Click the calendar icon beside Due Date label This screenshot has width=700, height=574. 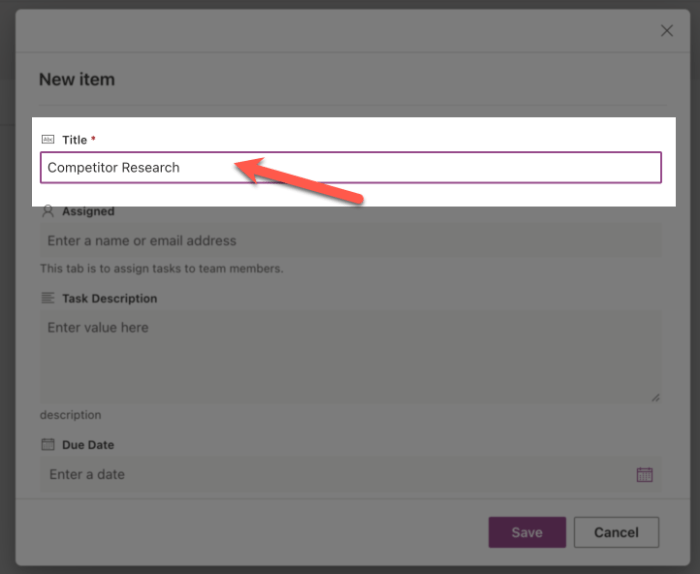tap(48, 445)
